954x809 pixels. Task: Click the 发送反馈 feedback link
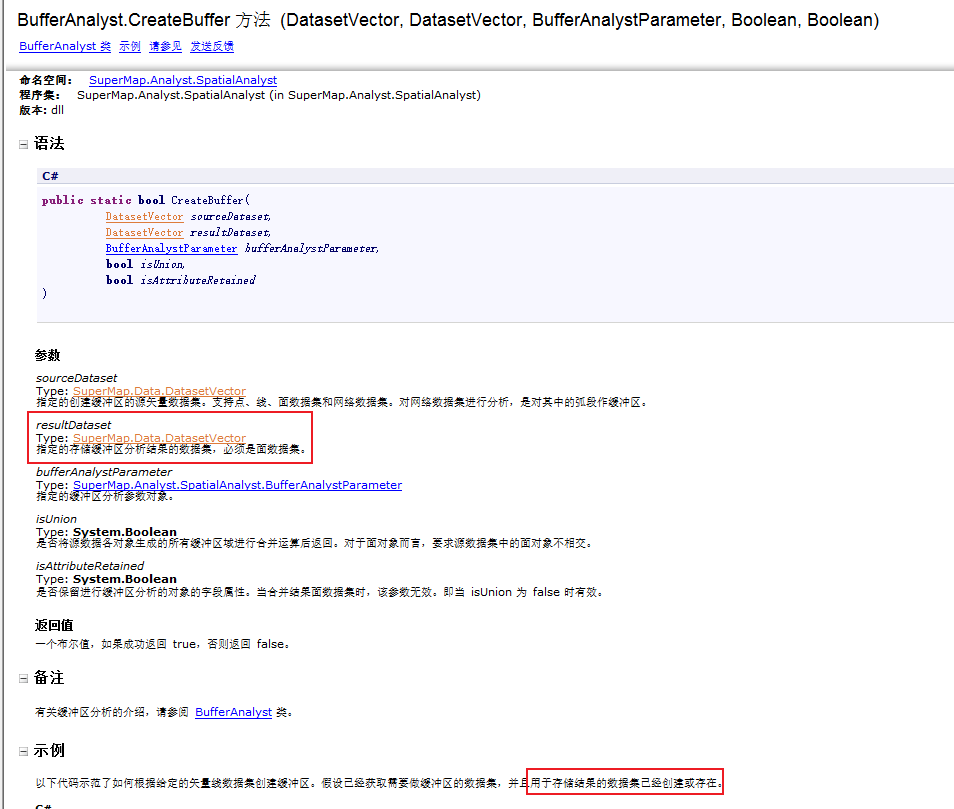click(212, 46)
